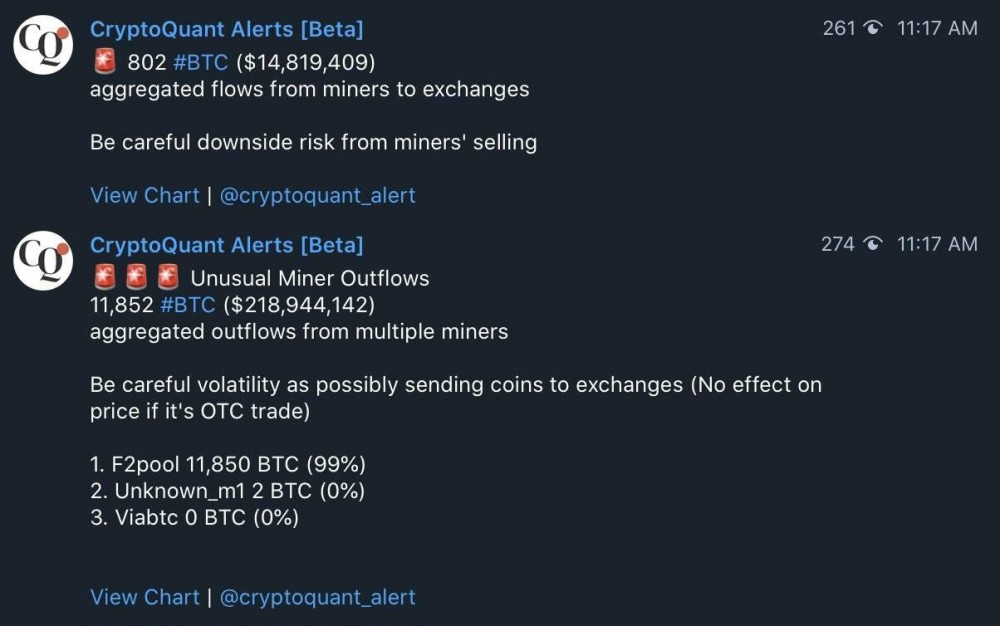Image resolution: width=1000 pixels, height=626 pixels.
Task: Click the first message's CryptoQuant avatar
Action: pyautogui.click(x=43, y=44)
